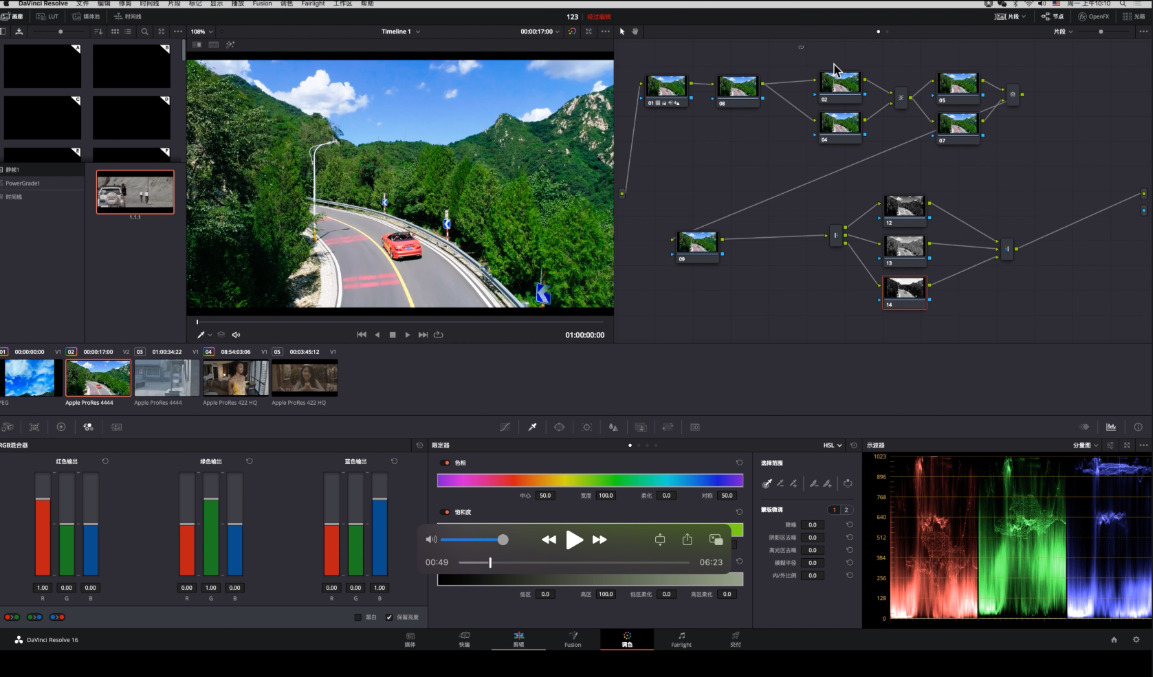The height and width of the screenshot is (677, 1153).
Task: Toggle the saturation qualifier switch
Action: [x=446, y=511]
